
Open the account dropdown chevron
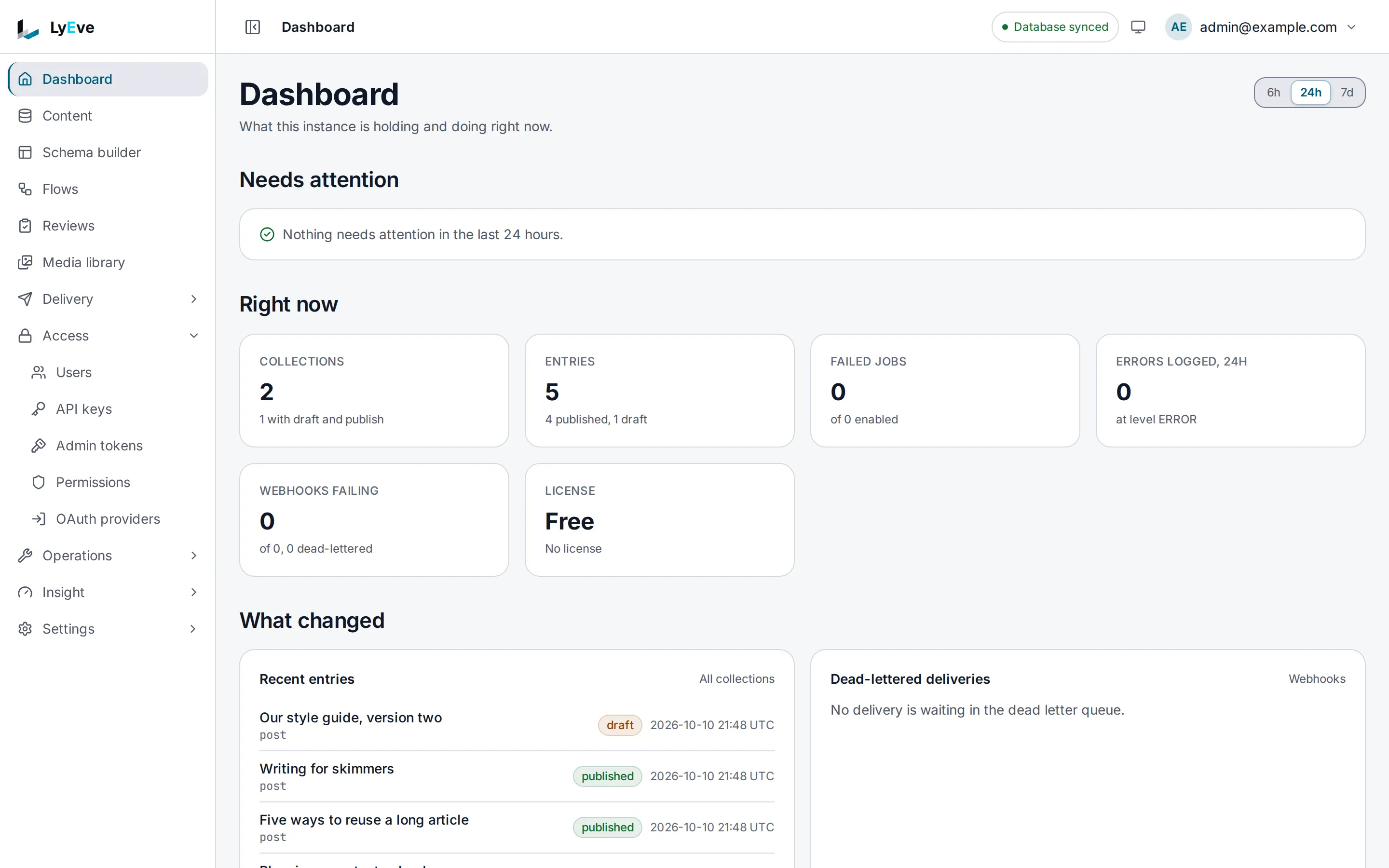tap(1351, 27)
